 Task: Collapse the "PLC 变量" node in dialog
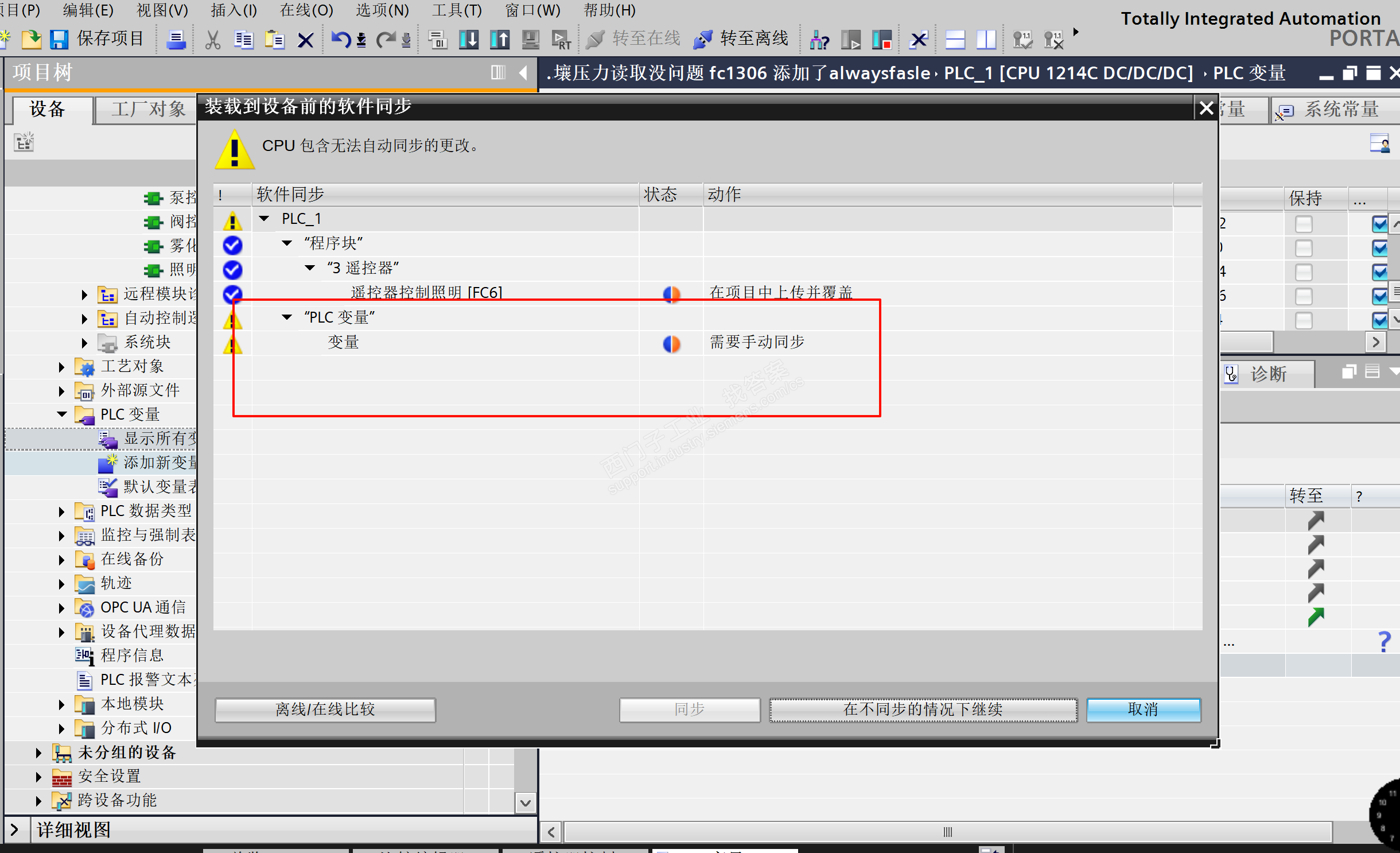pyautogui.click(x=287, y=317)
